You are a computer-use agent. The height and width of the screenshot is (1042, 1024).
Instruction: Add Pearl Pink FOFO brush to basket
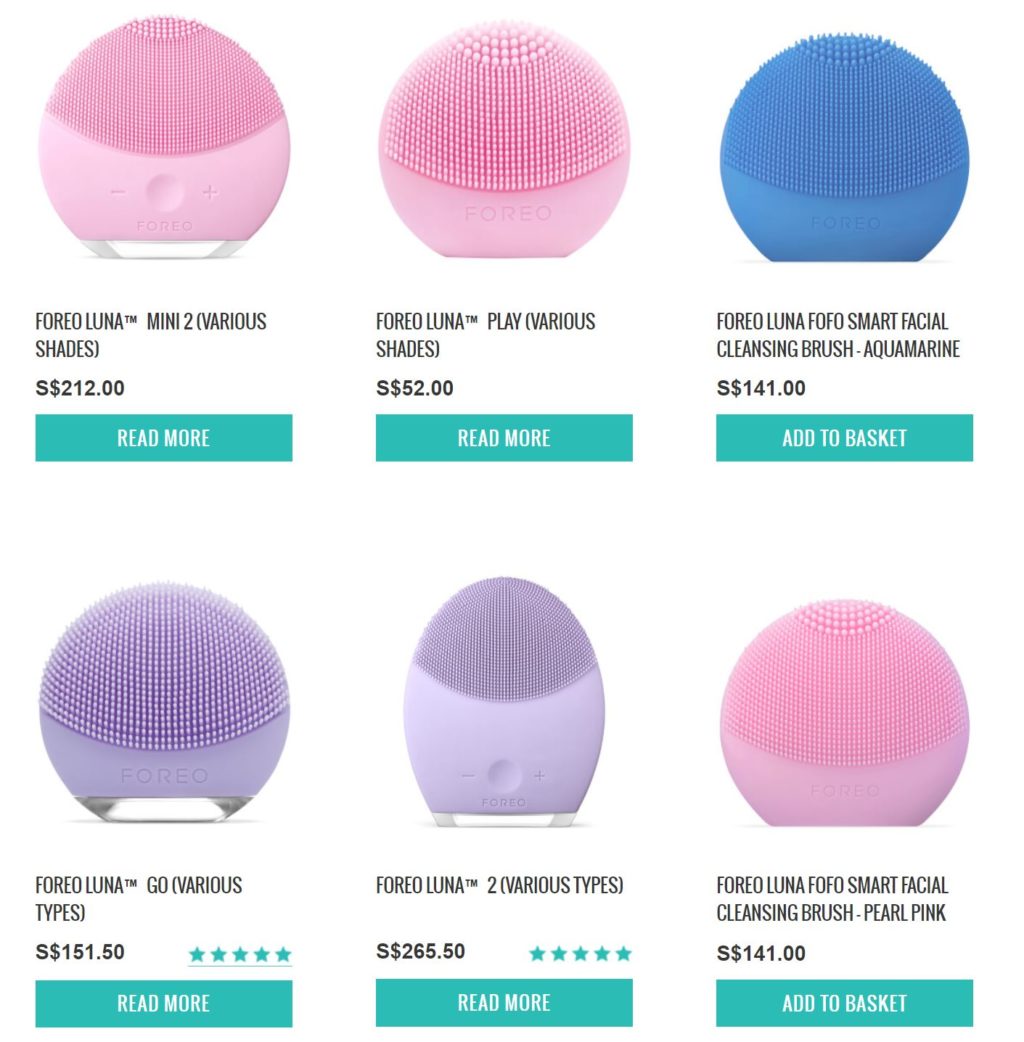[844, 1003]
